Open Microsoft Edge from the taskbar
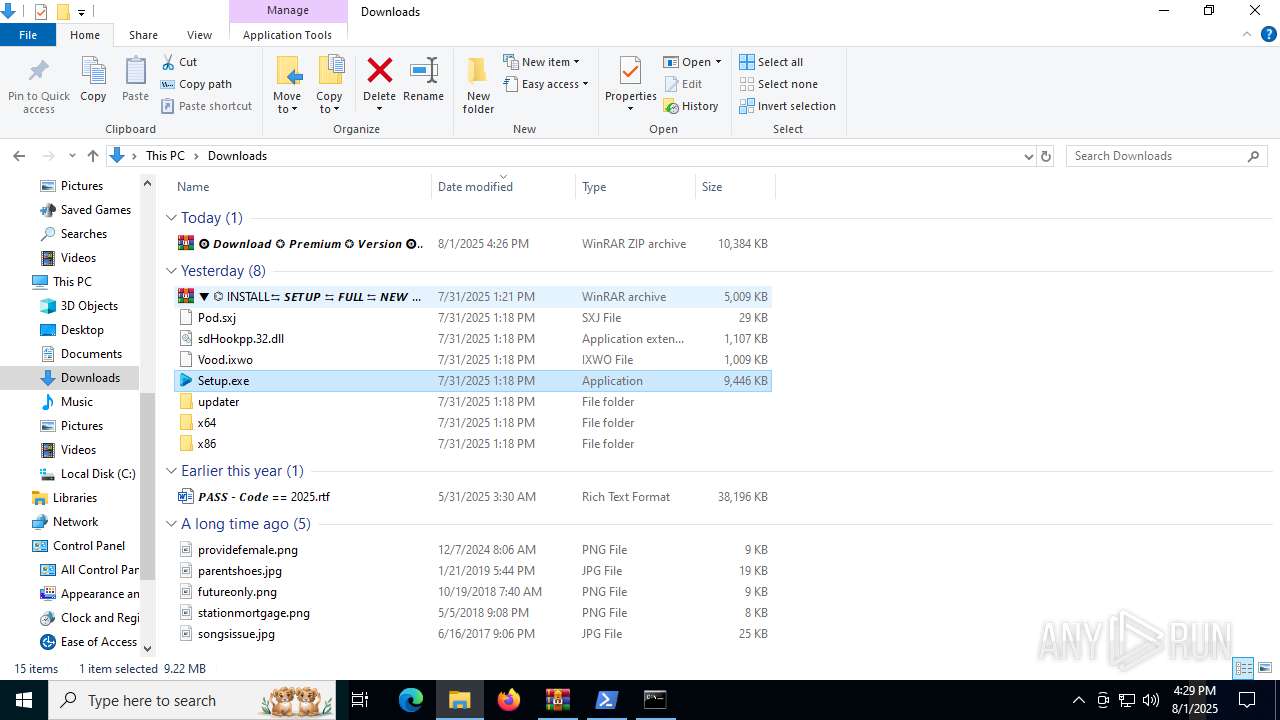The image size is (1280, 720). 411,700
